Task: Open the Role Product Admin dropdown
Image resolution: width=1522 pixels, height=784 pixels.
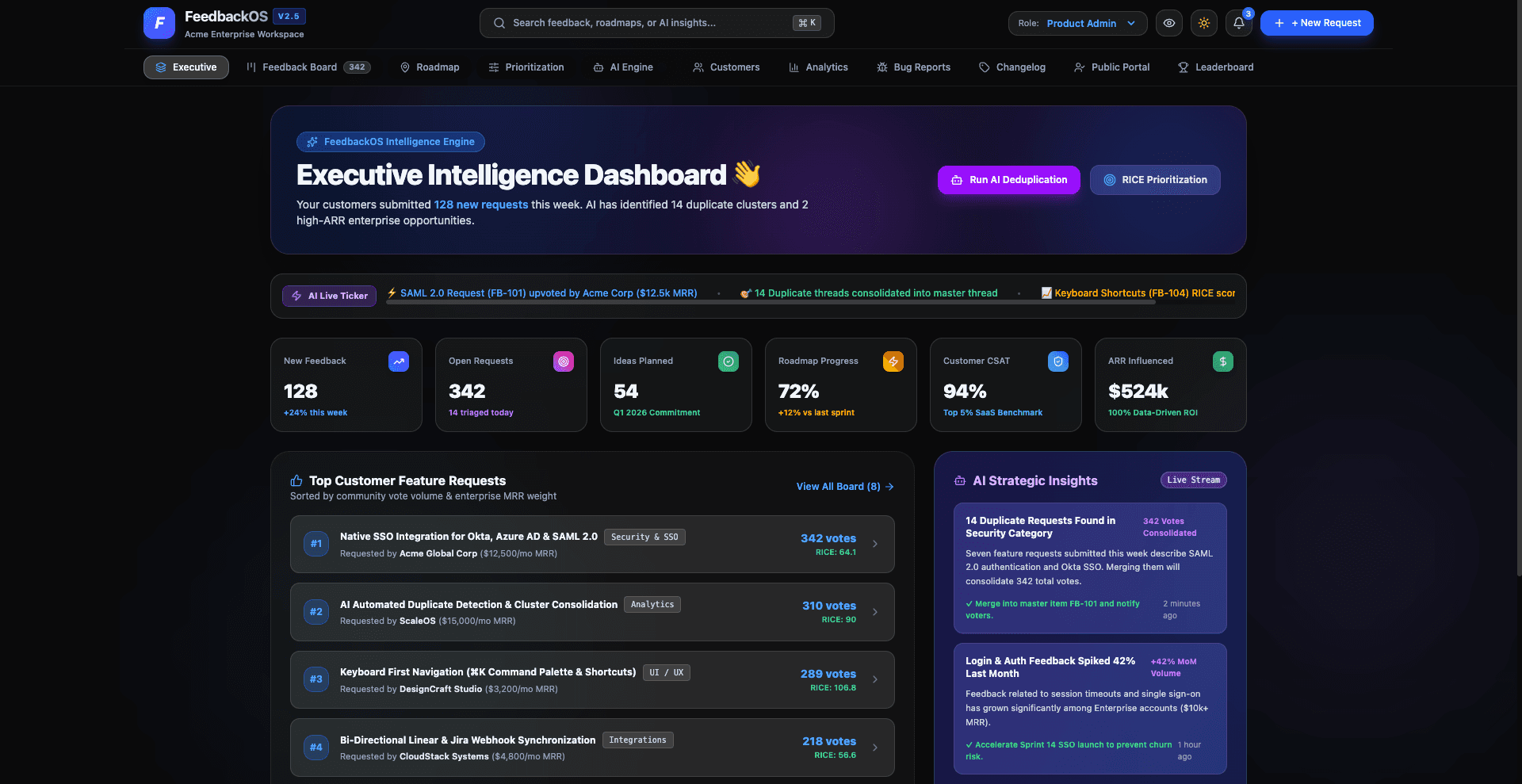Action: tap(1078, 23)
